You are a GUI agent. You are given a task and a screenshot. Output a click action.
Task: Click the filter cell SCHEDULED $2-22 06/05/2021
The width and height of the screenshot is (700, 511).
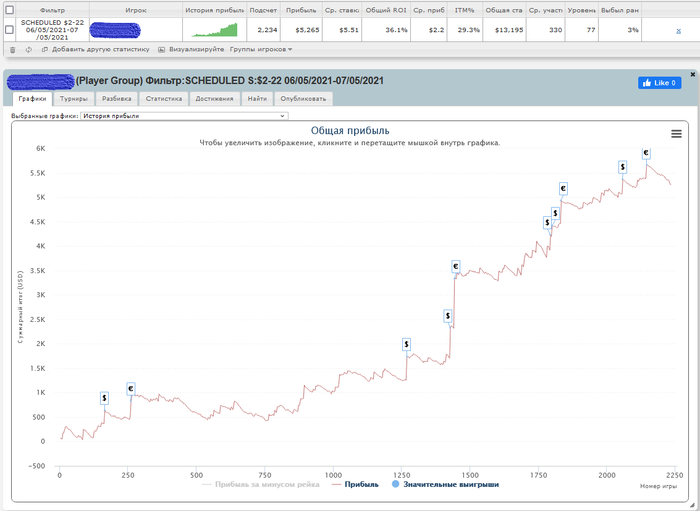tap(52, 30)
